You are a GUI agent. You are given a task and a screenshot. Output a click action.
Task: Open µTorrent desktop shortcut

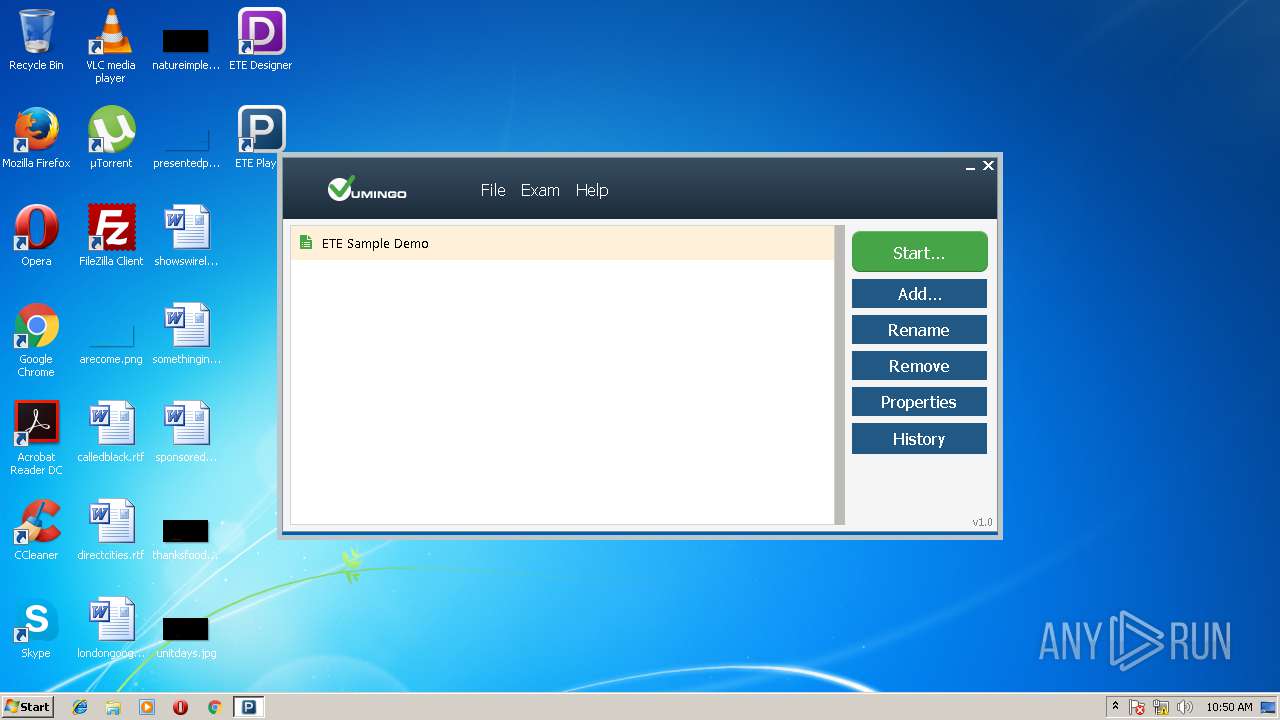pyautogui.click(x=111, y=138)
